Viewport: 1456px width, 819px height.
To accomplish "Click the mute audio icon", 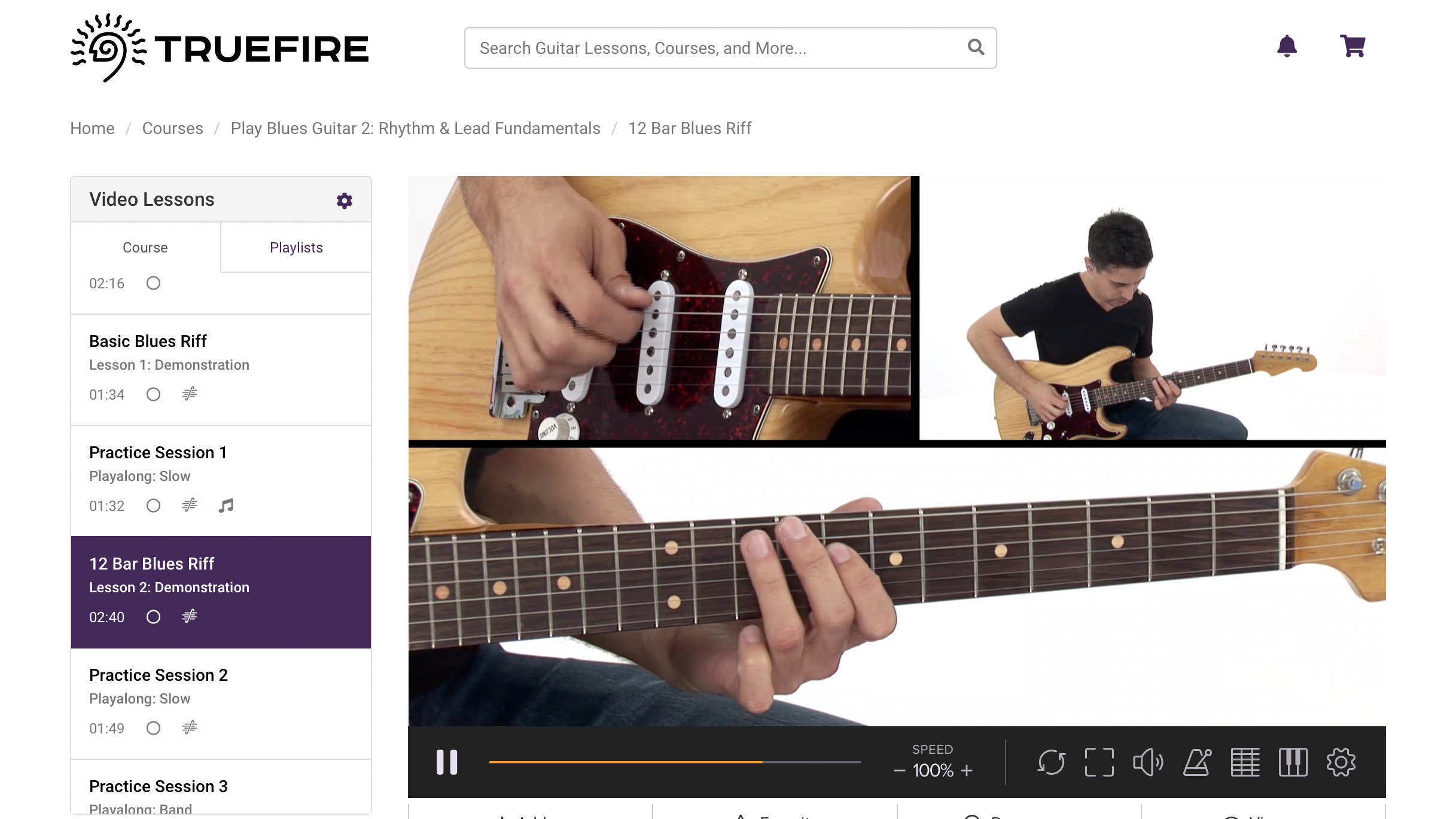I will (x=1148, y=762).
